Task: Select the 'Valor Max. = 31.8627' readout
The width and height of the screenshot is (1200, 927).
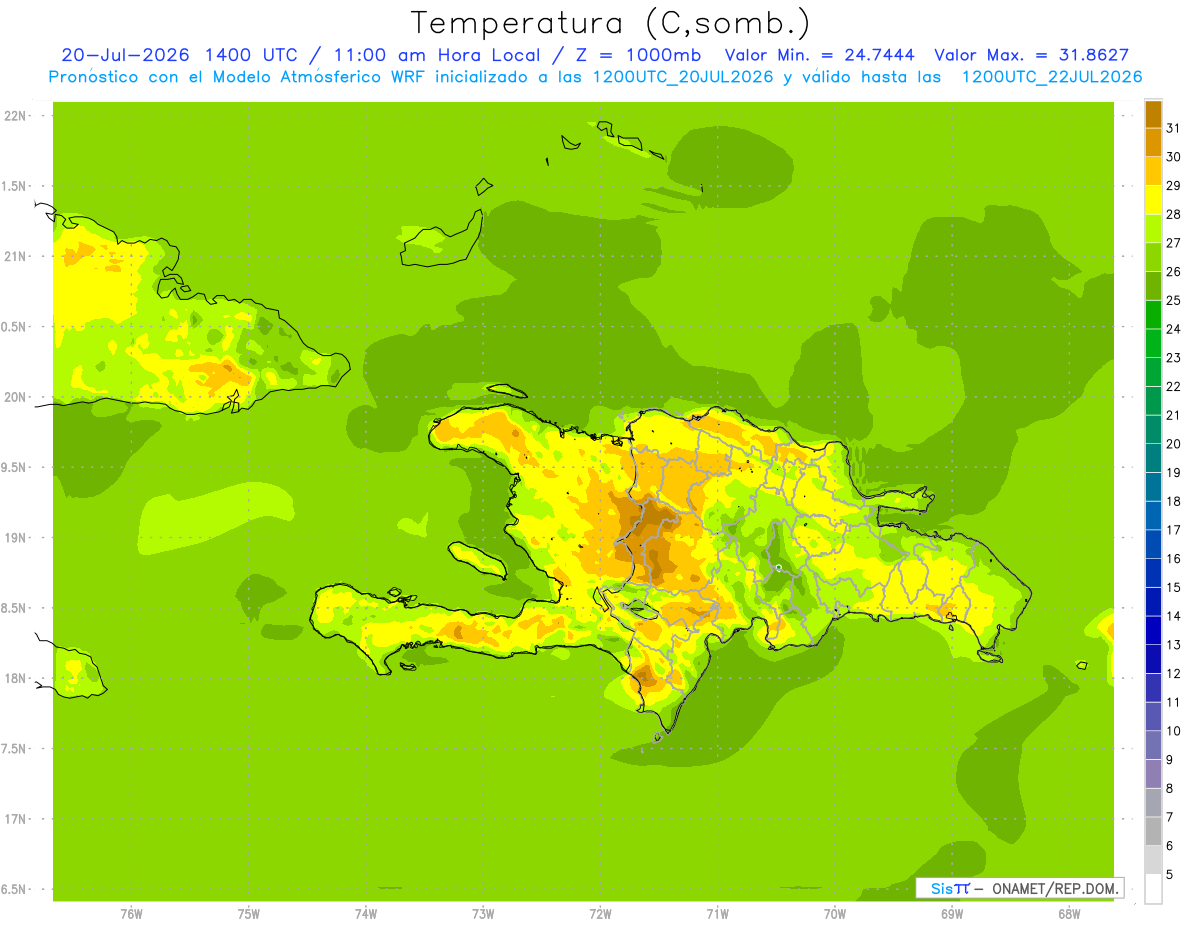Action: pos(1032,55)
